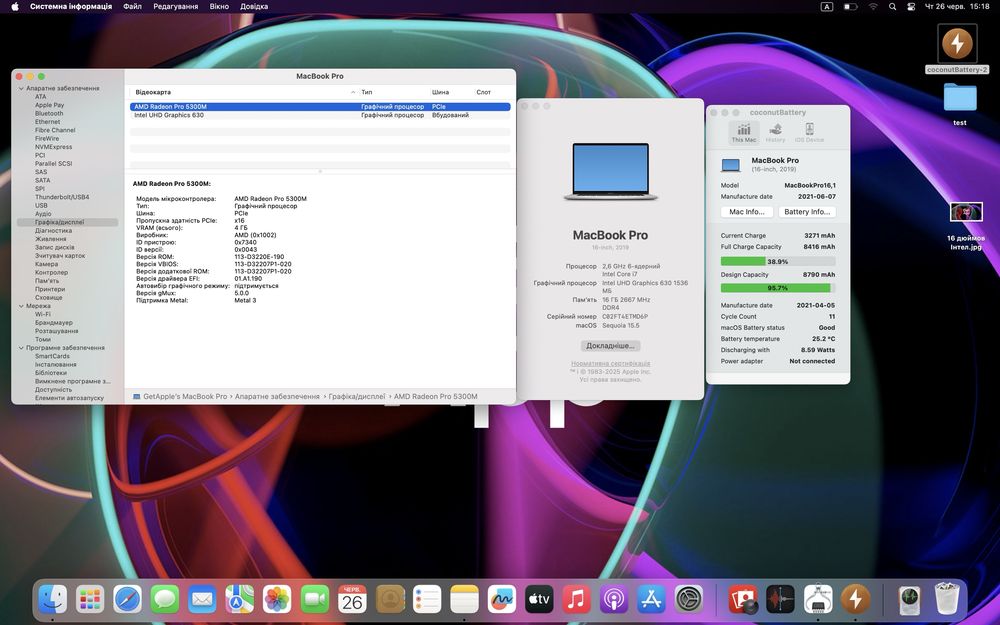Select Живлення in sidebar

pos(50,239)
